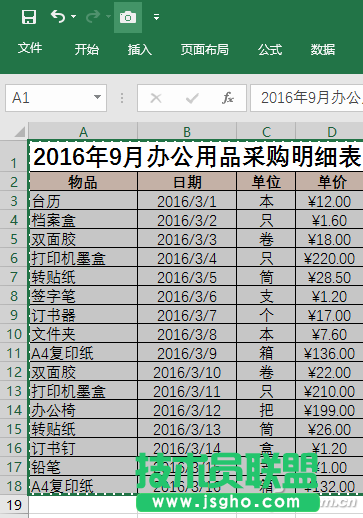Click the unit cell 把 in row 14
This screenshot has height=518, width=363.
pyautogui.click(x=266, y=410)
